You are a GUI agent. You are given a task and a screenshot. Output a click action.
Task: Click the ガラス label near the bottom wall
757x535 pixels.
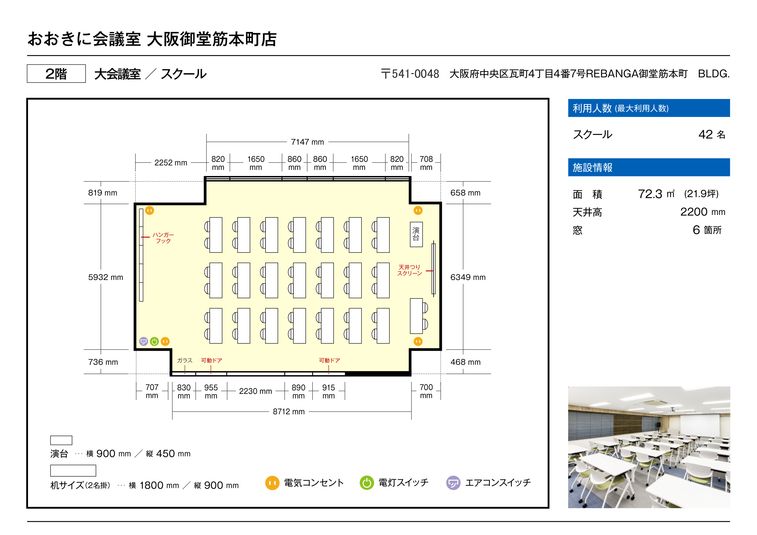(x=184, y=360)
